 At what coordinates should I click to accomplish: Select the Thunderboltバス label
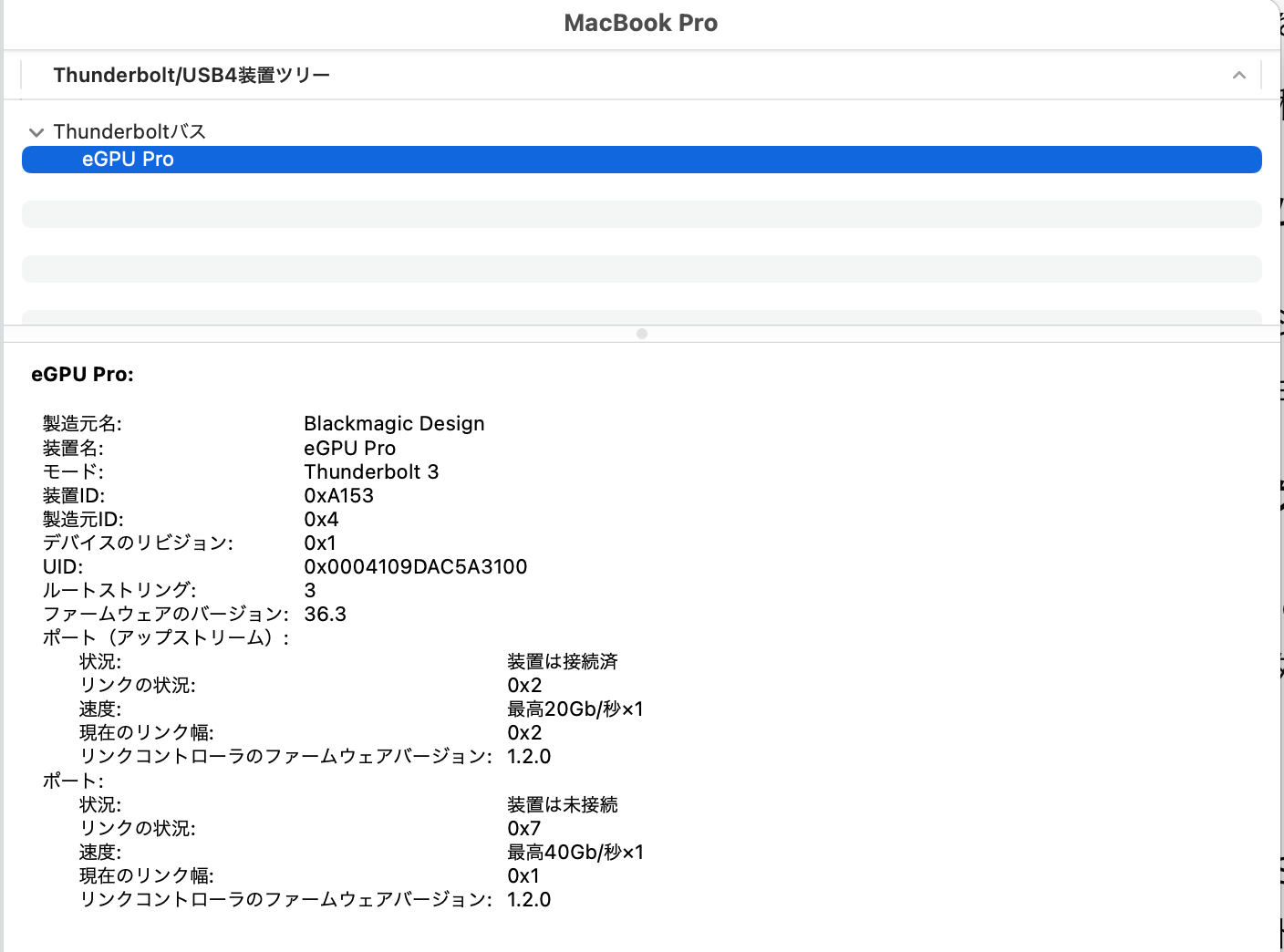[129, 132]
